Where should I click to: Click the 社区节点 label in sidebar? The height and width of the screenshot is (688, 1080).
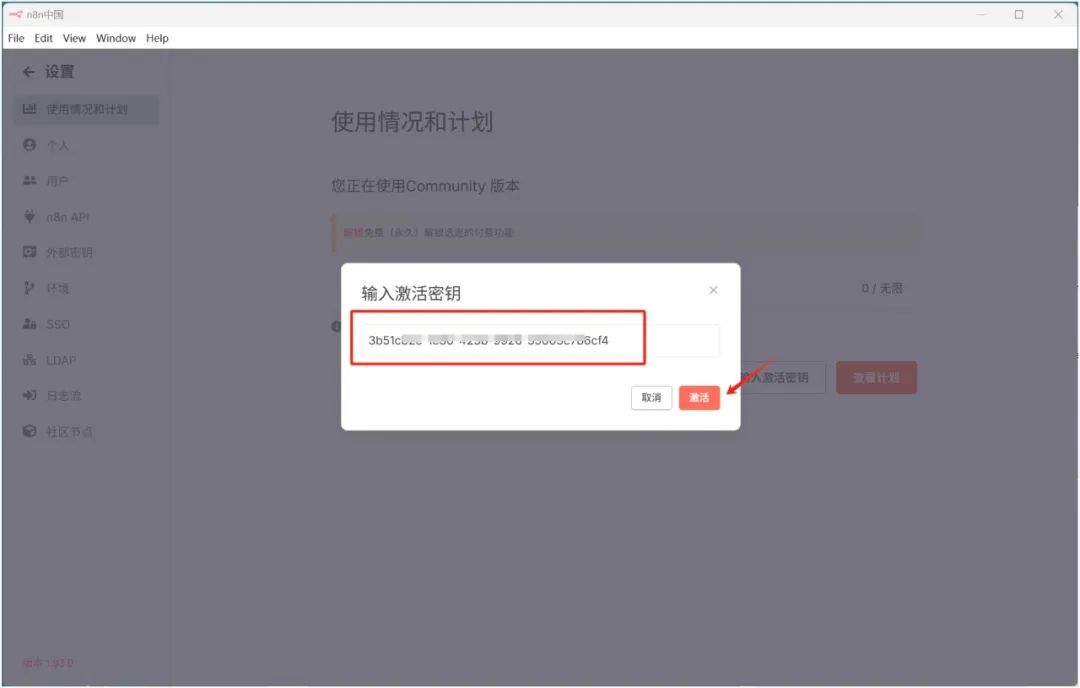(x=69, y=432)
